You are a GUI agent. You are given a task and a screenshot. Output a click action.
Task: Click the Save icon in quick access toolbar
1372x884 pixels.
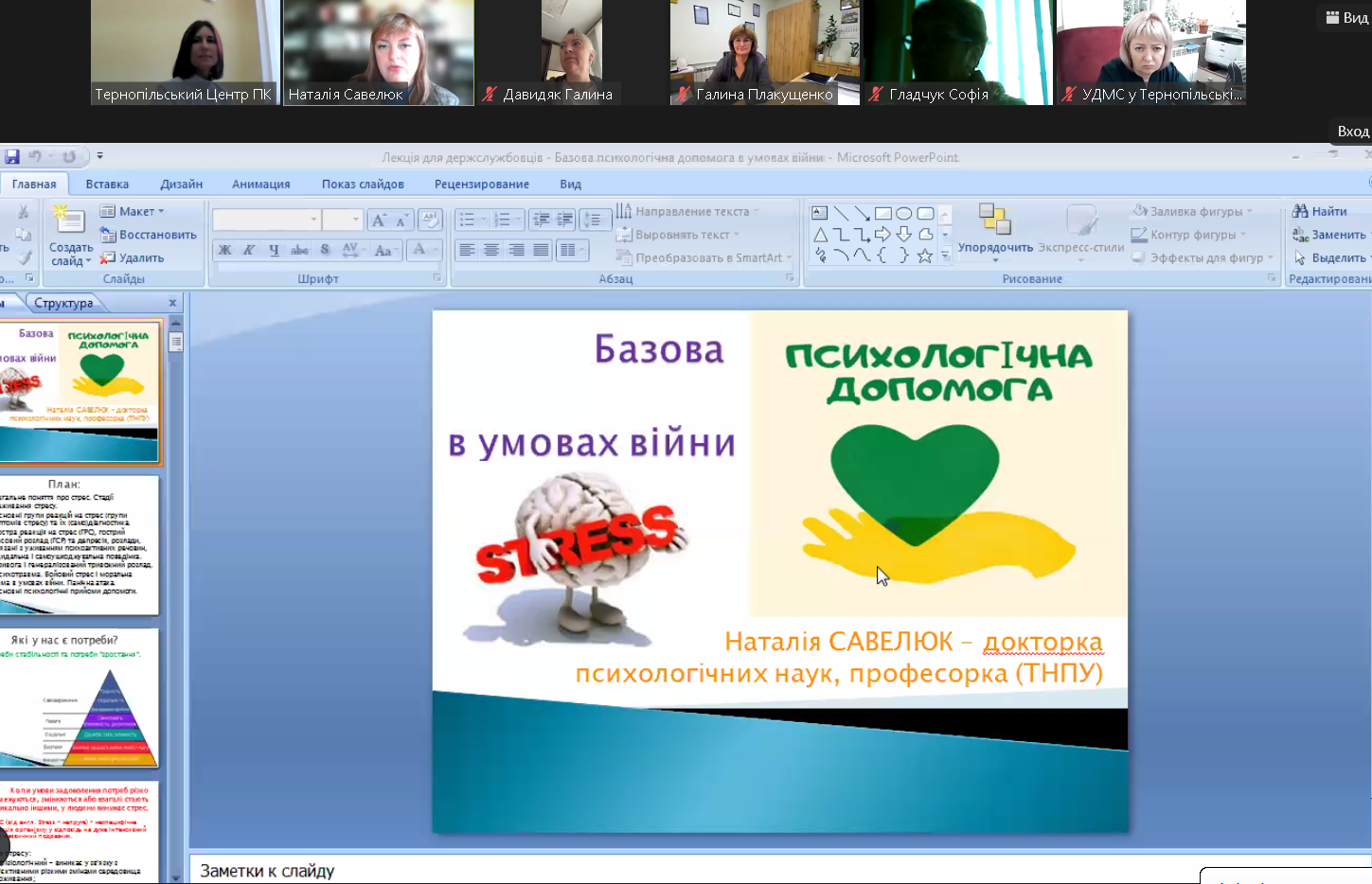(11, 156)
